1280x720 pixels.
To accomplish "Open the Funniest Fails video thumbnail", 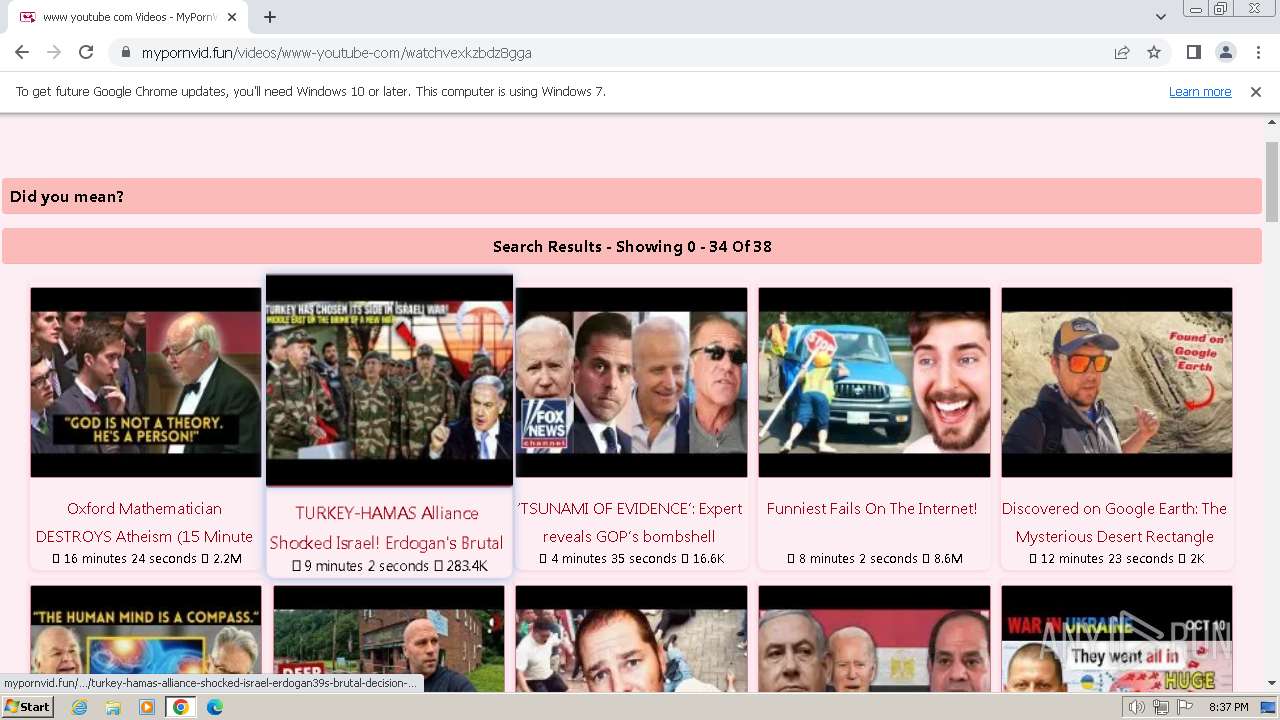I will click(x=874, y=382).
